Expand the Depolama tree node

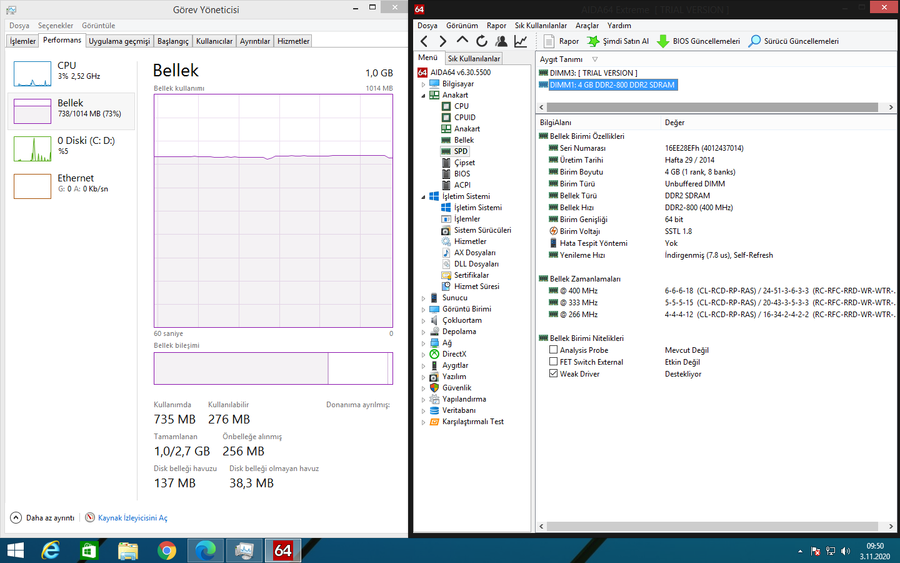[424, 332]
